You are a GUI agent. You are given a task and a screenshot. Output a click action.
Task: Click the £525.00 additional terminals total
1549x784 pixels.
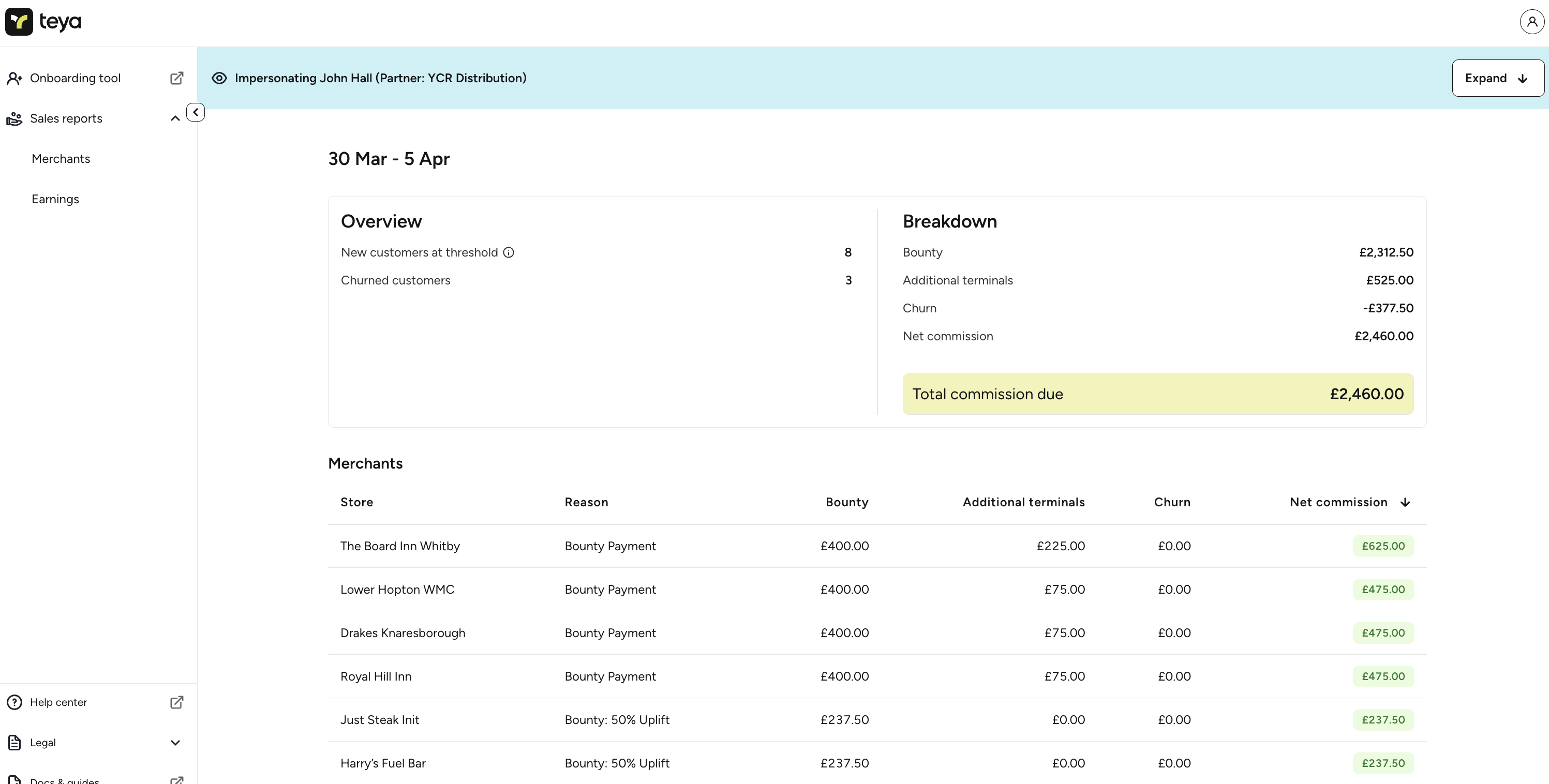[1390, 280]
